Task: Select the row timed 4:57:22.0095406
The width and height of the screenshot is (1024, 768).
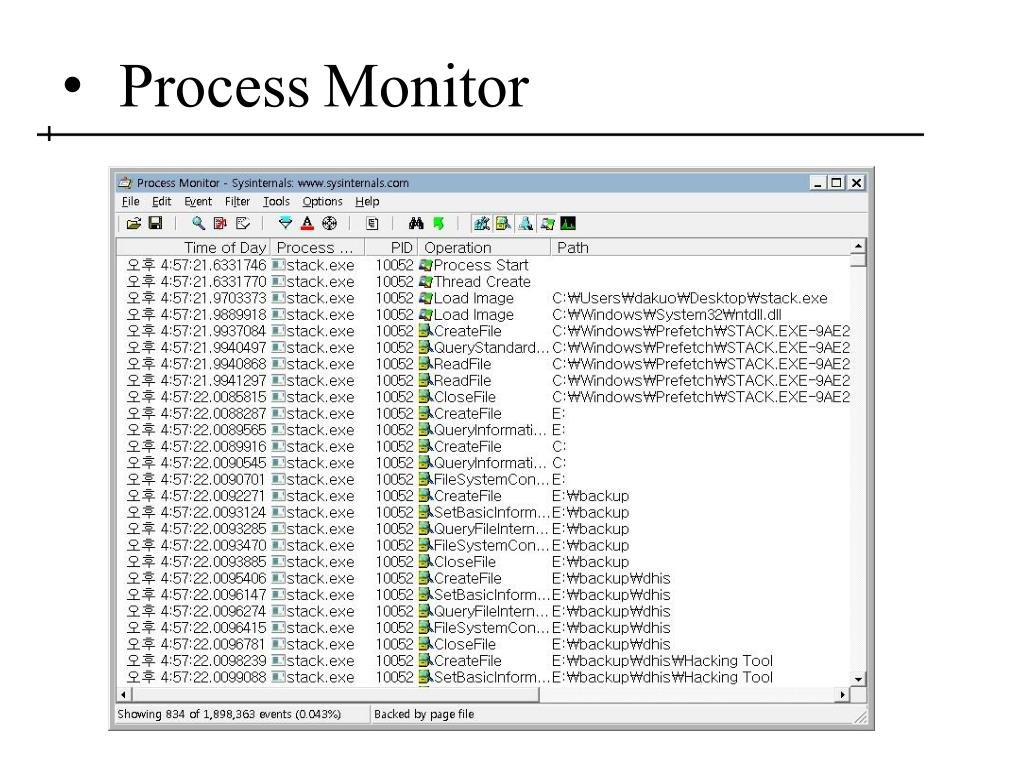Action: pos(483,579)
